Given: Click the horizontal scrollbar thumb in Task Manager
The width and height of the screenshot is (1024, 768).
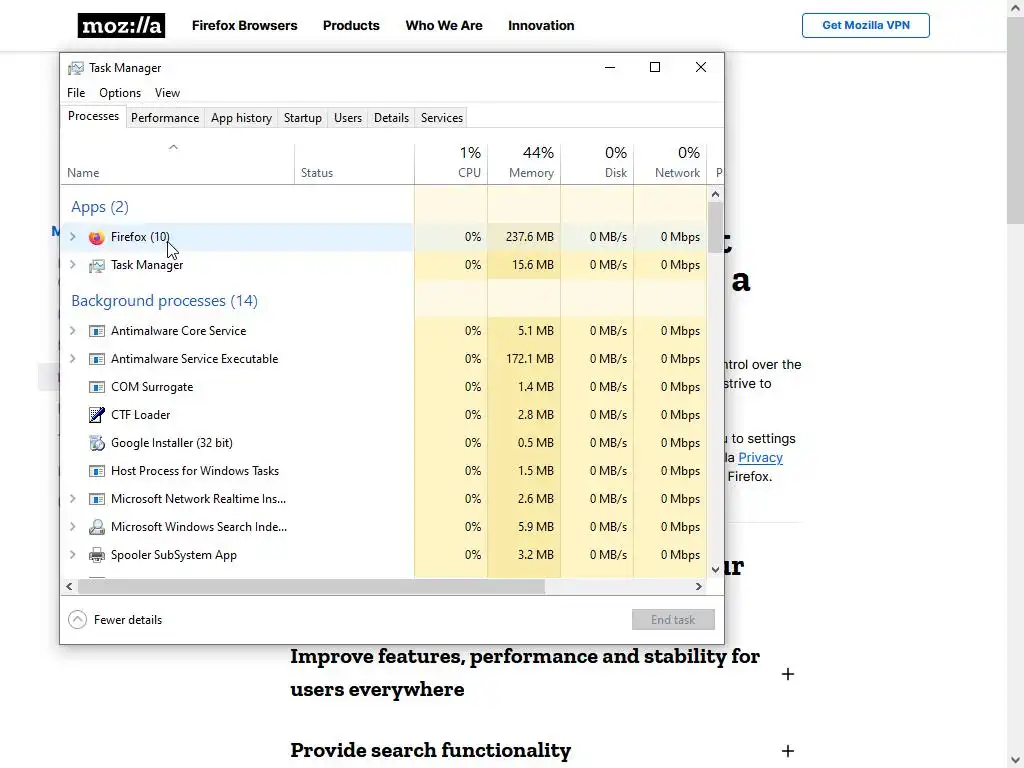Looking at the screenshot, I should (x=311, y=586).
